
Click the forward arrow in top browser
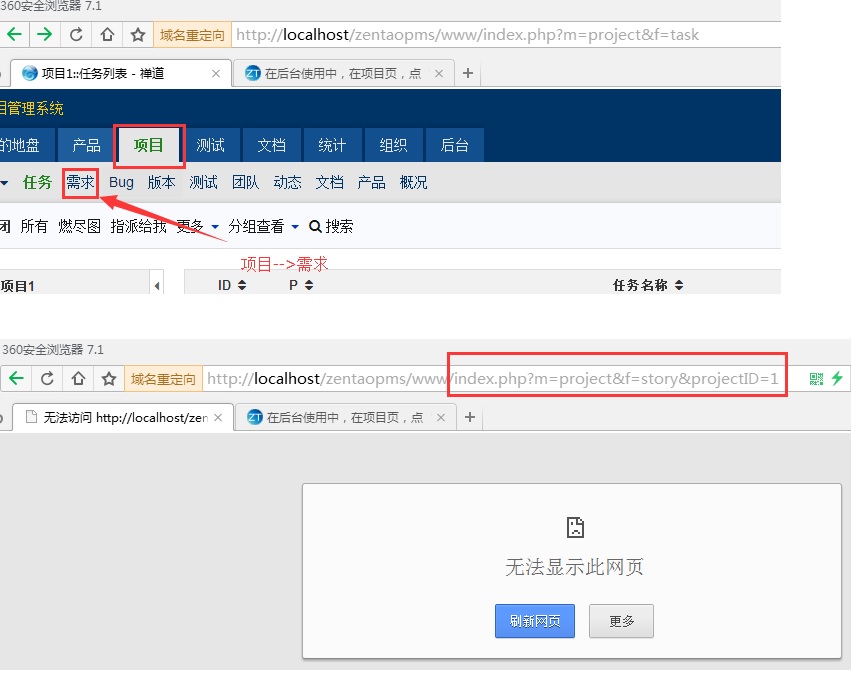point(45,35)
